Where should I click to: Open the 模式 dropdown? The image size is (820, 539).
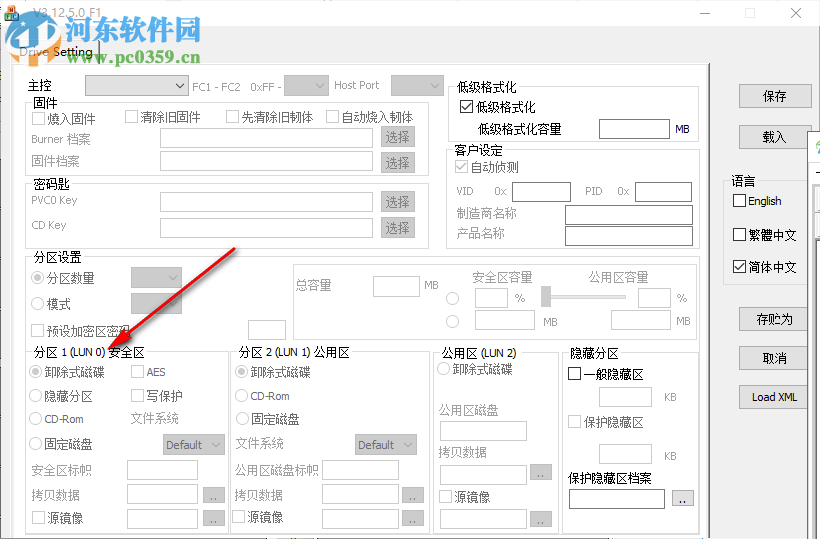click(156, 303)
